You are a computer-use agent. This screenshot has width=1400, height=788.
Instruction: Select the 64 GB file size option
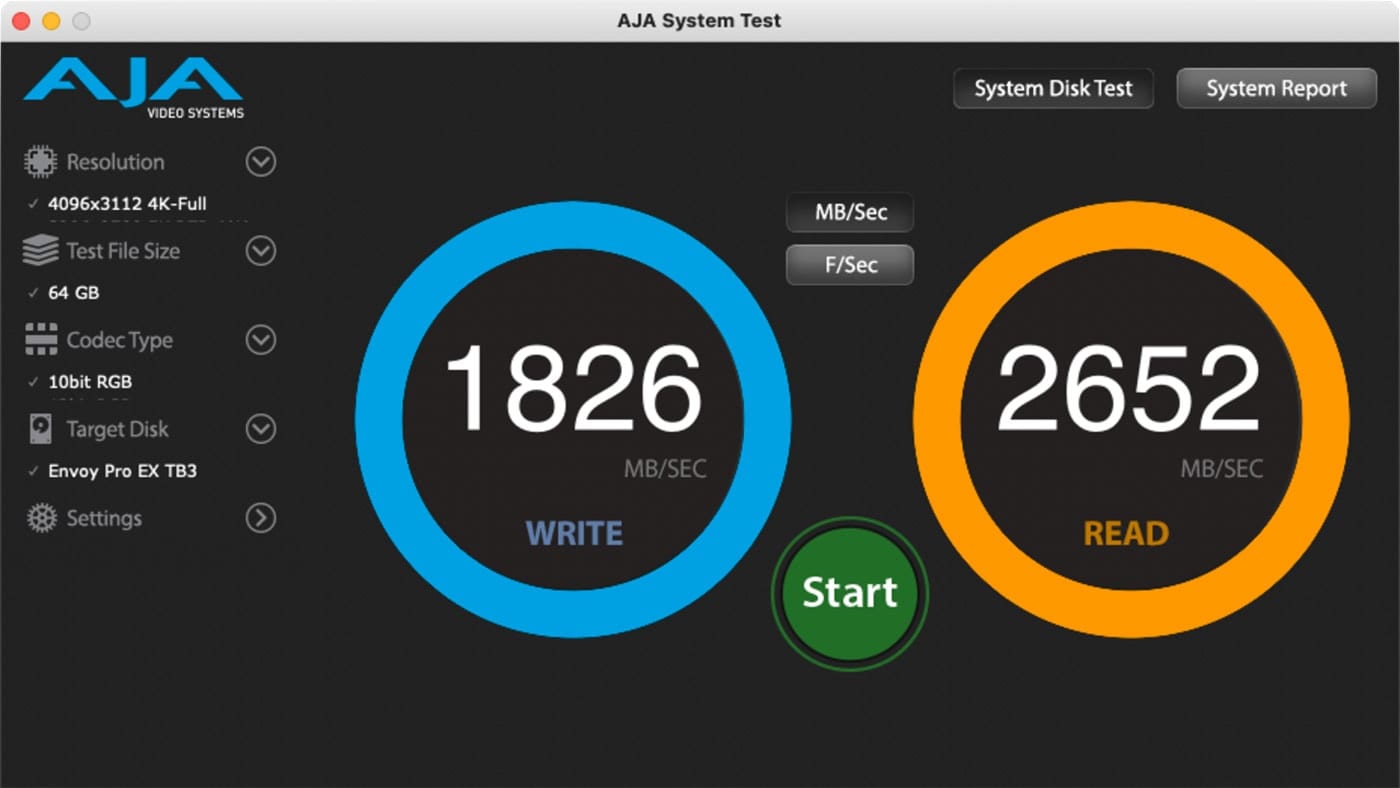pos(73,293)
